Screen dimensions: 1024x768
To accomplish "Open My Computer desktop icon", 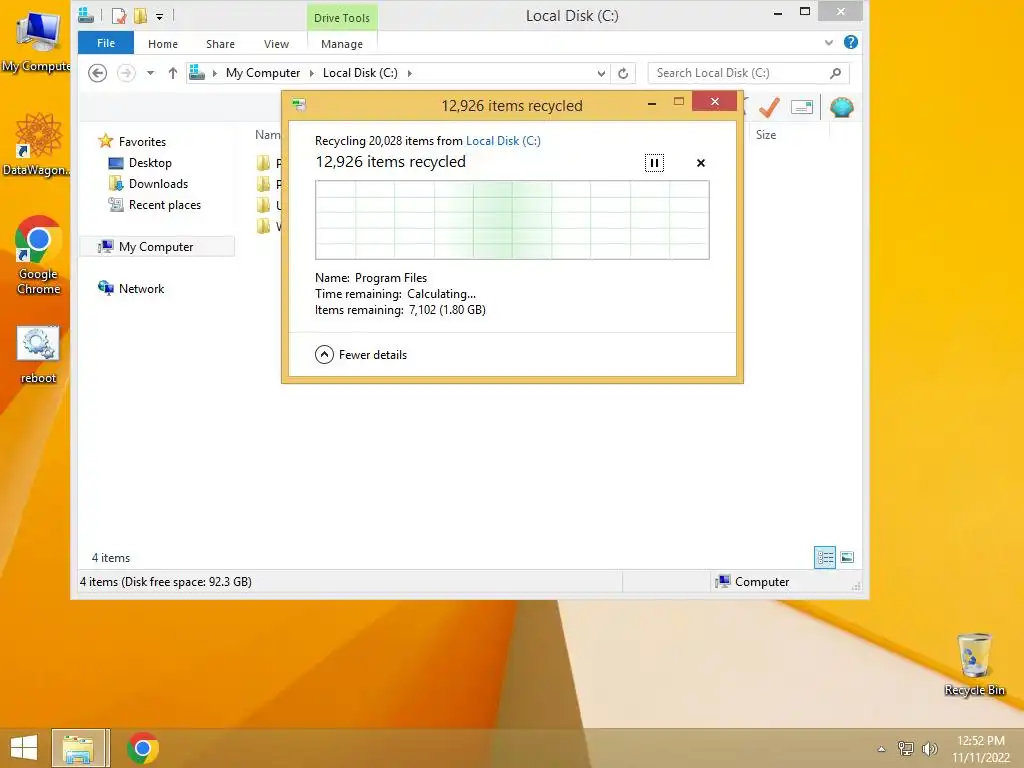I will (36, 42).
